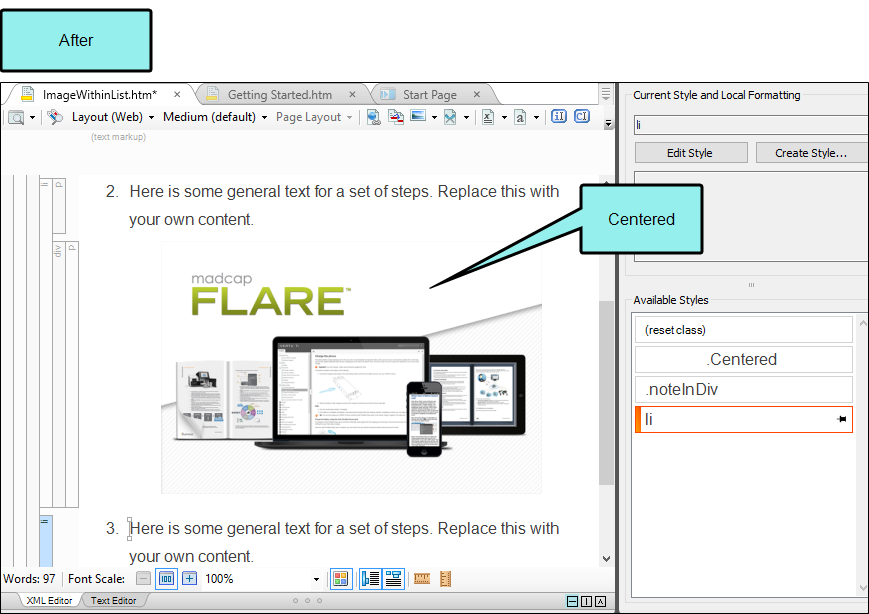
Task: Click the insert image icon
Action: (418, 116)
